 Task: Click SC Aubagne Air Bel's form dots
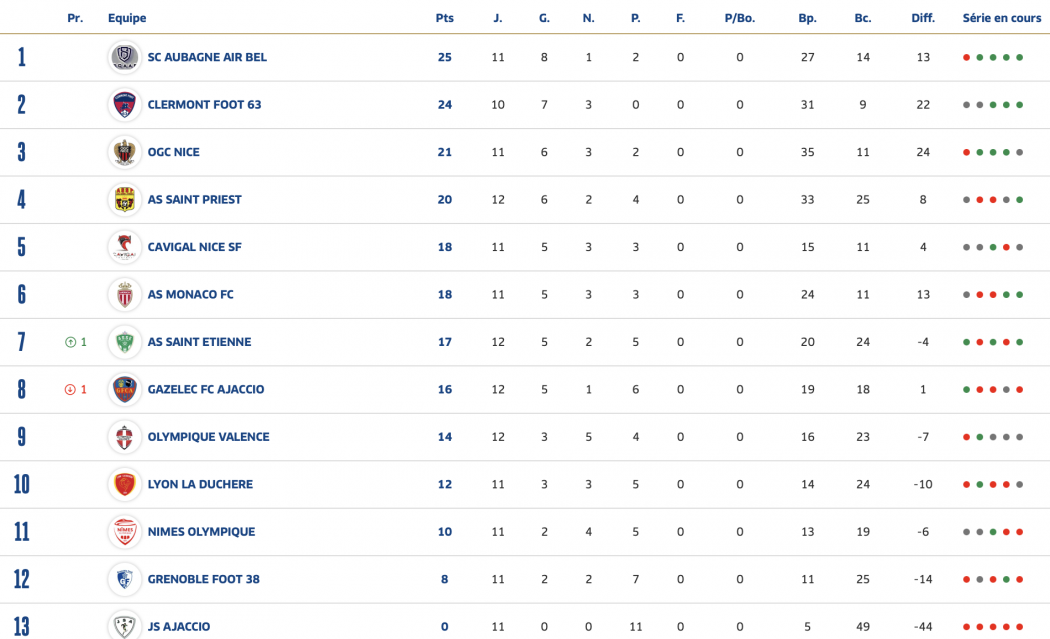pos(993,57)
